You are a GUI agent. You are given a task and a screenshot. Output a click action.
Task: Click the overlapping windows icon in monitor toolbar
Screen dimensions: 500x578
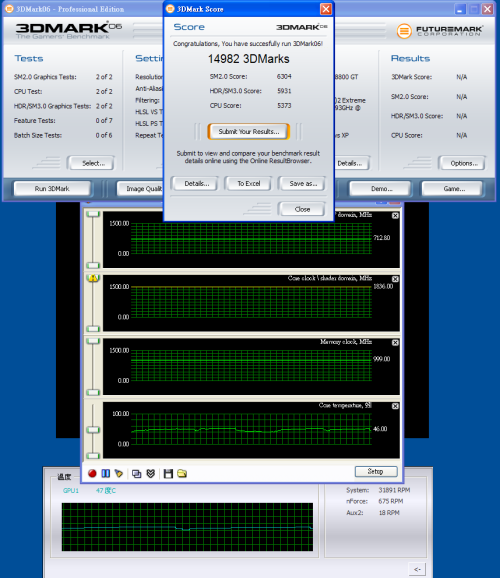[x=136, y=474]
